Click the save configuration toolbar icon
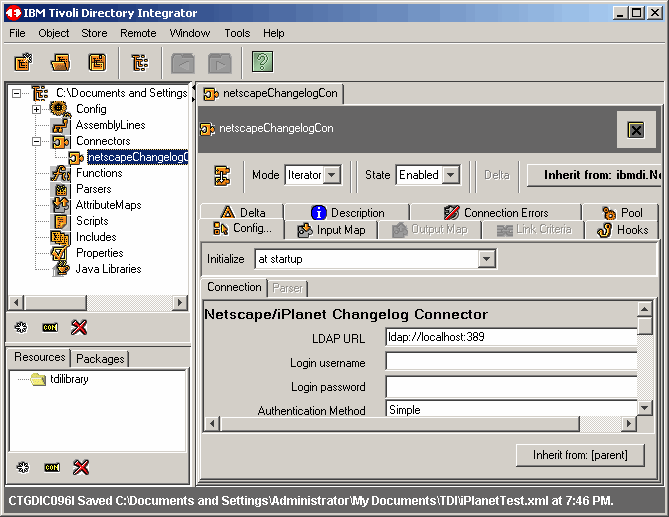669x517 pixels. click(97, 62)
